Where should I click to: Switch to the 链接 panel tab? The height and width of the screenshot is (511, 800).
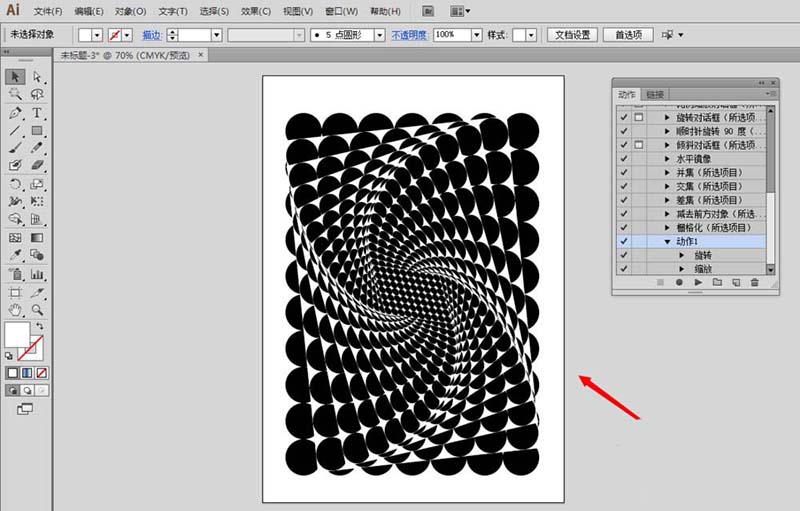point(655,94)
